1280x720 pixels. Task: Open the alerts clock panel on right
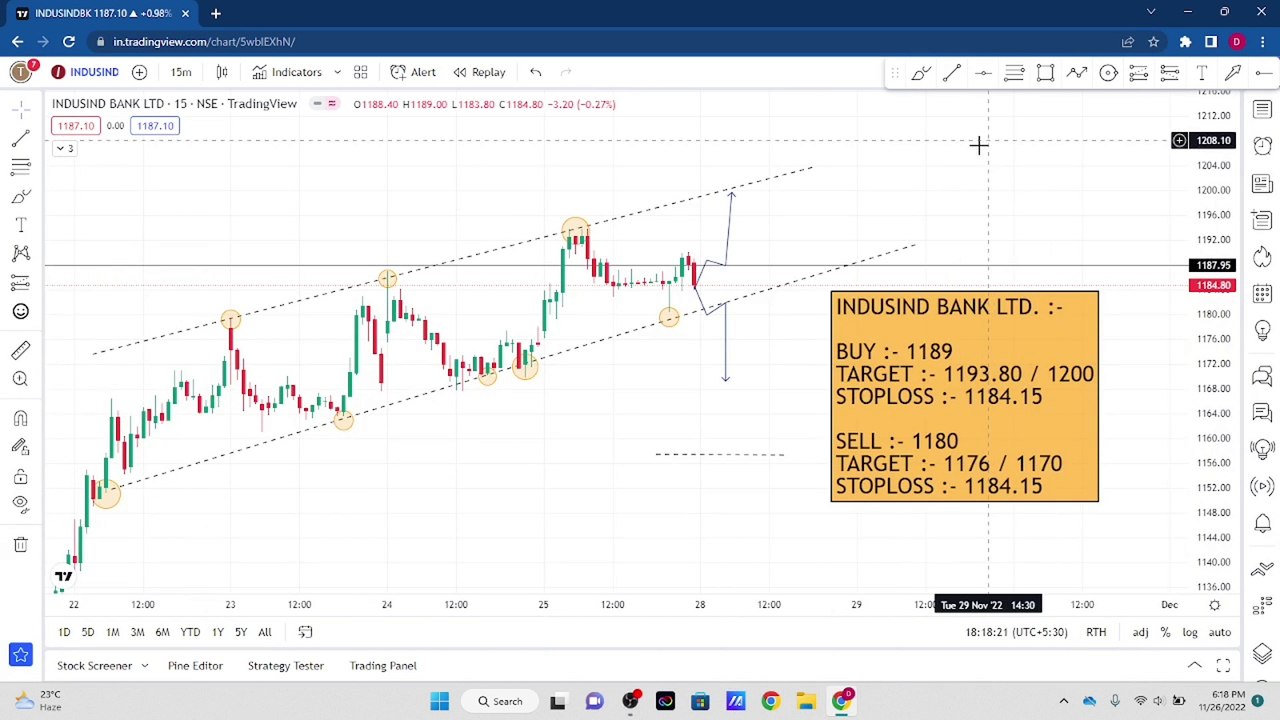click(1262, 146)
